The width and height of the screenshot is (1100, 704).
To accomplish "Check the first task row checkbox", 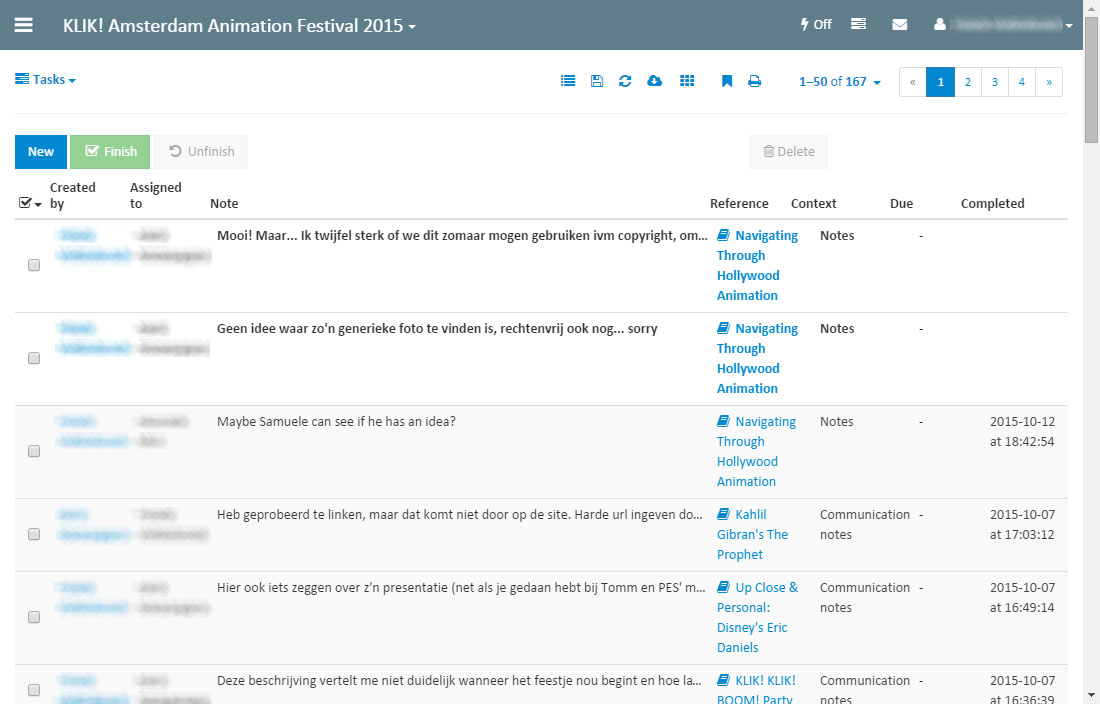I will [x=34, y=266].
